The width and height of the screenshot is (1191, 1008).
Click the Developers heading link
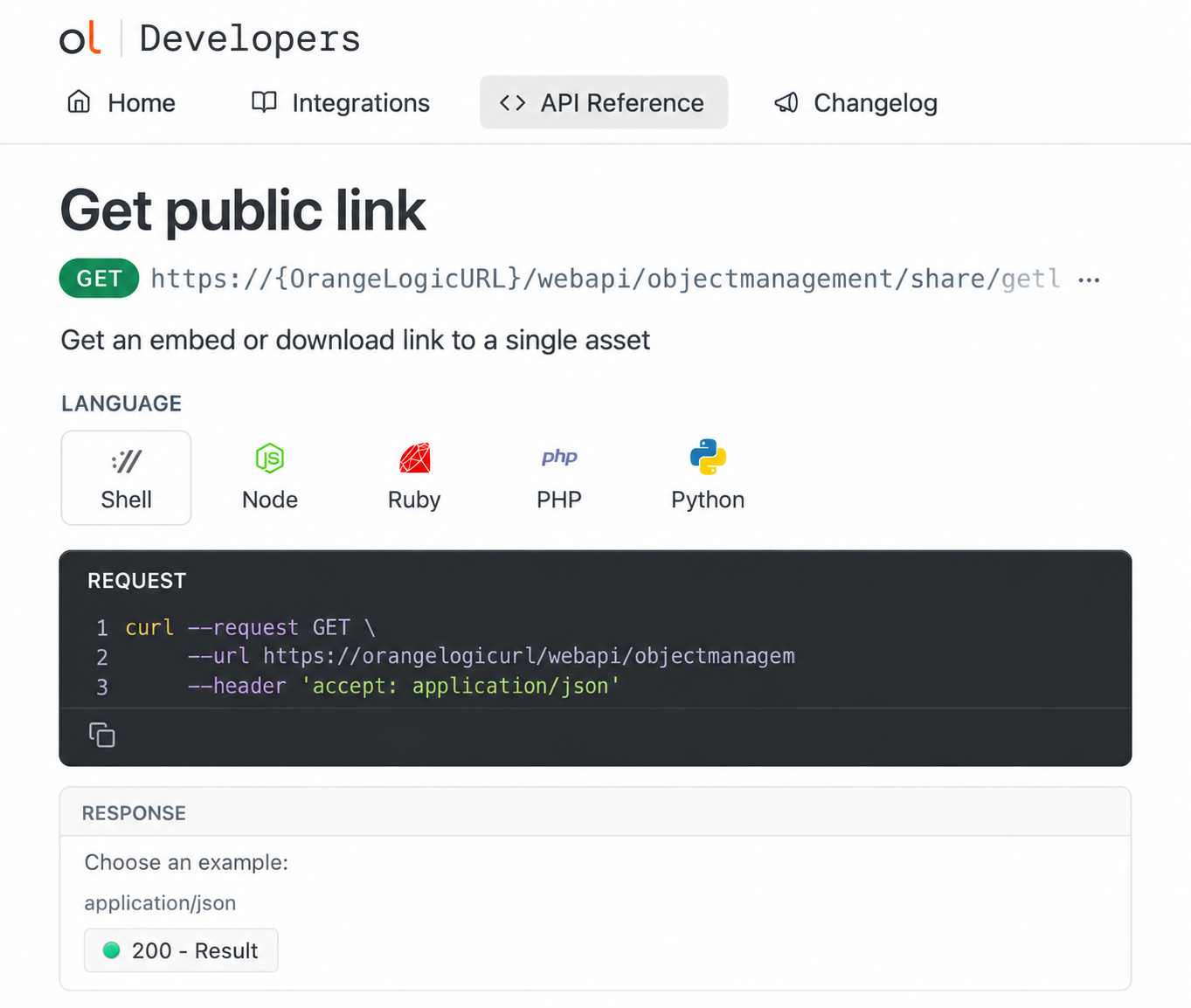tap(250, 38)
